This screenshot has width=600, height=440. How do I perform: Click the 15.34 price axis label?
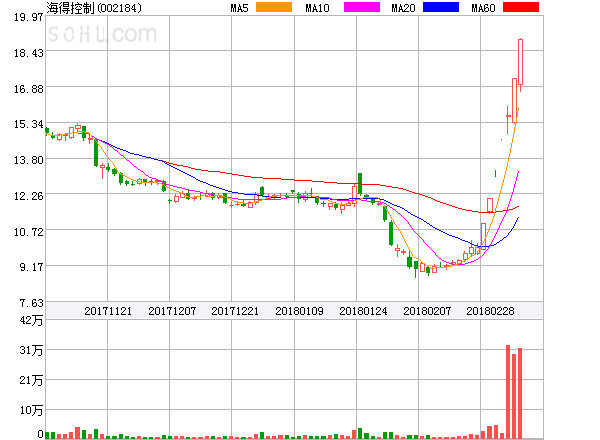point(28,124)
